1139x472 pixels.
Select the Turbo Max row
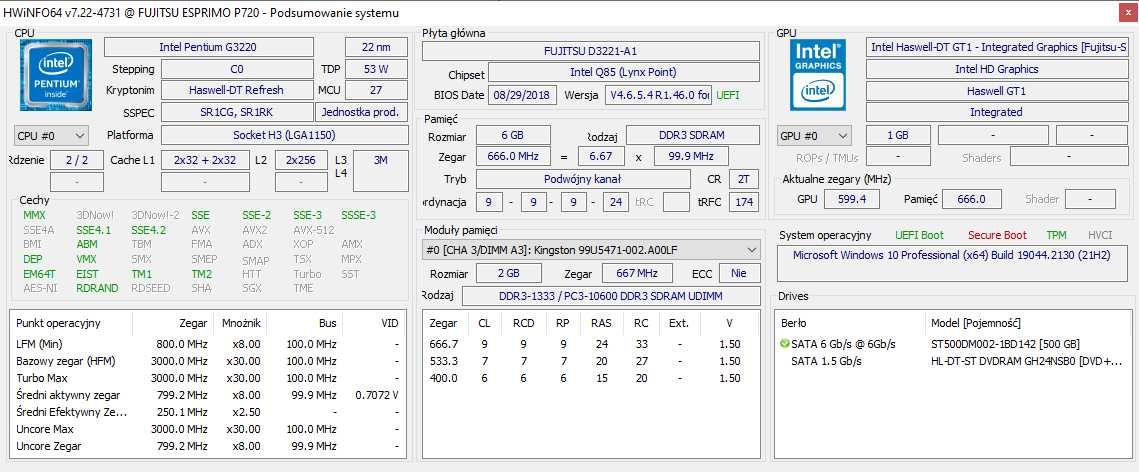click(x=208, y=378)
